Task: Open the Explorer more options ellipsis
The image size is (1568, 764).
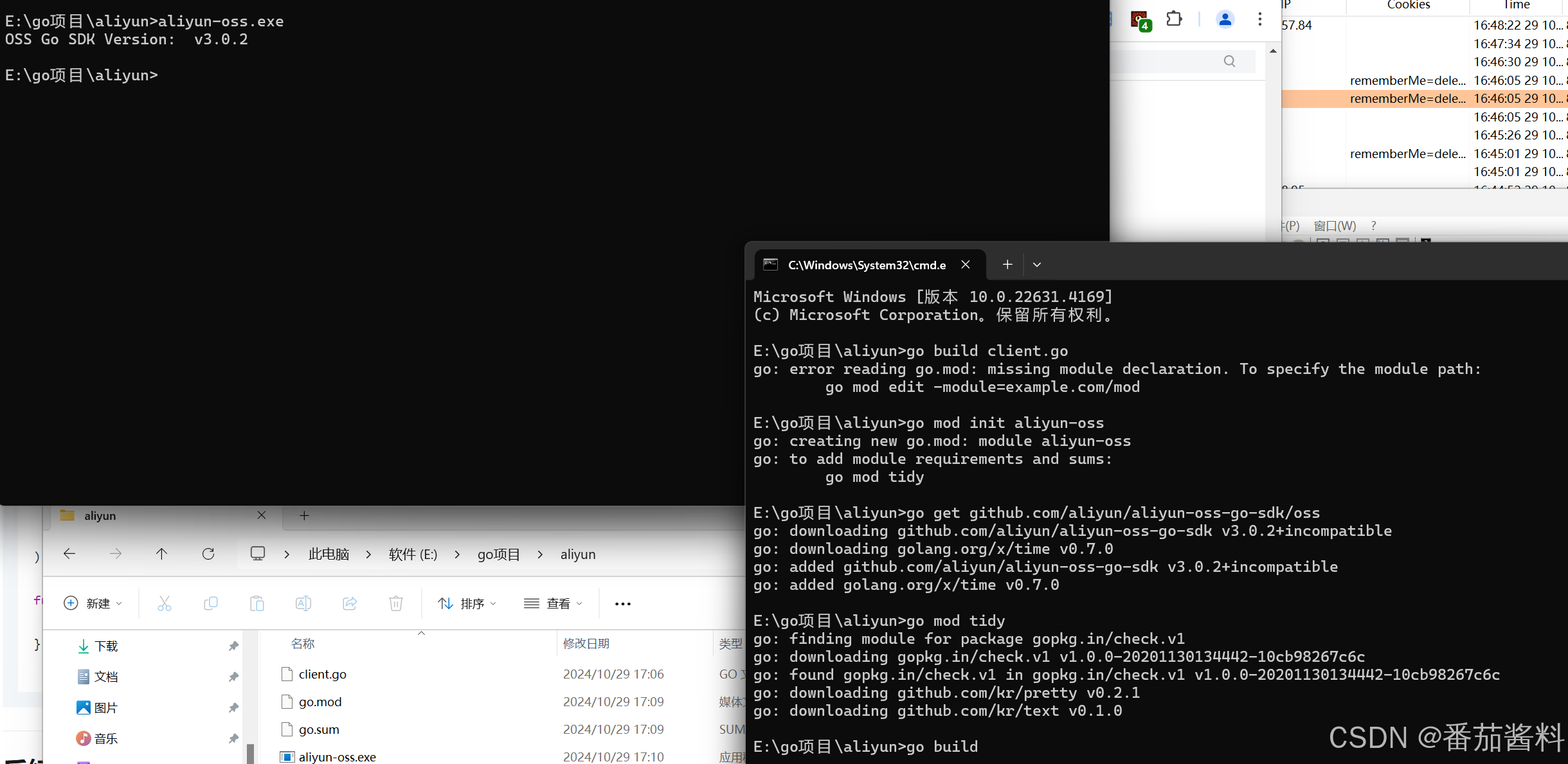Action: click(x=623, y=603)
